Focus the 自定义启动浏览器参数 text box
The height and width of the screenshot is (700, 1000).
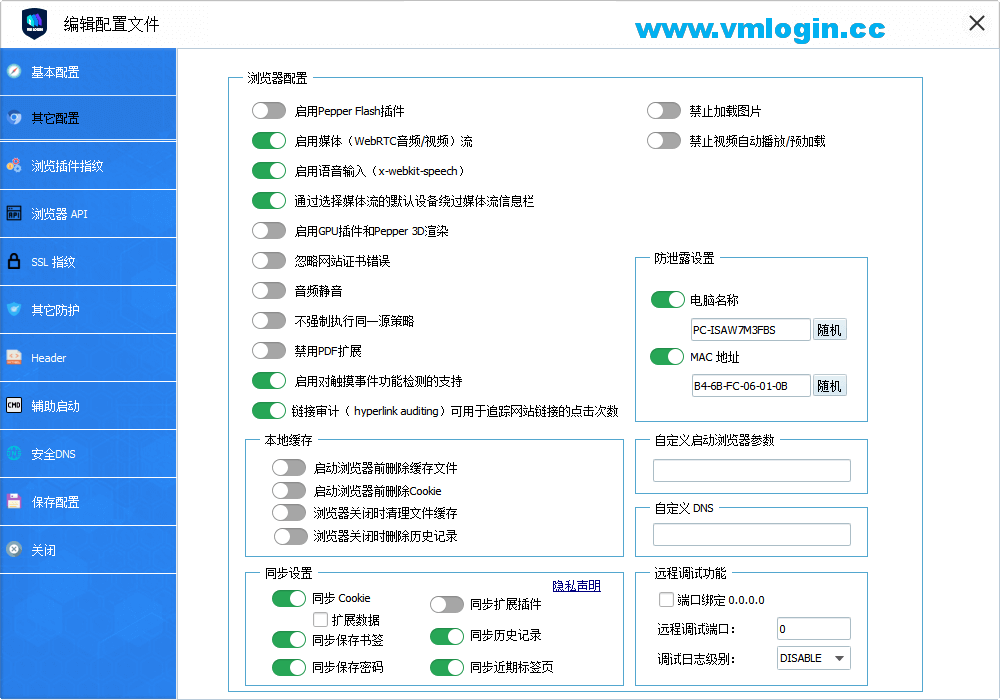pos(751,470)
